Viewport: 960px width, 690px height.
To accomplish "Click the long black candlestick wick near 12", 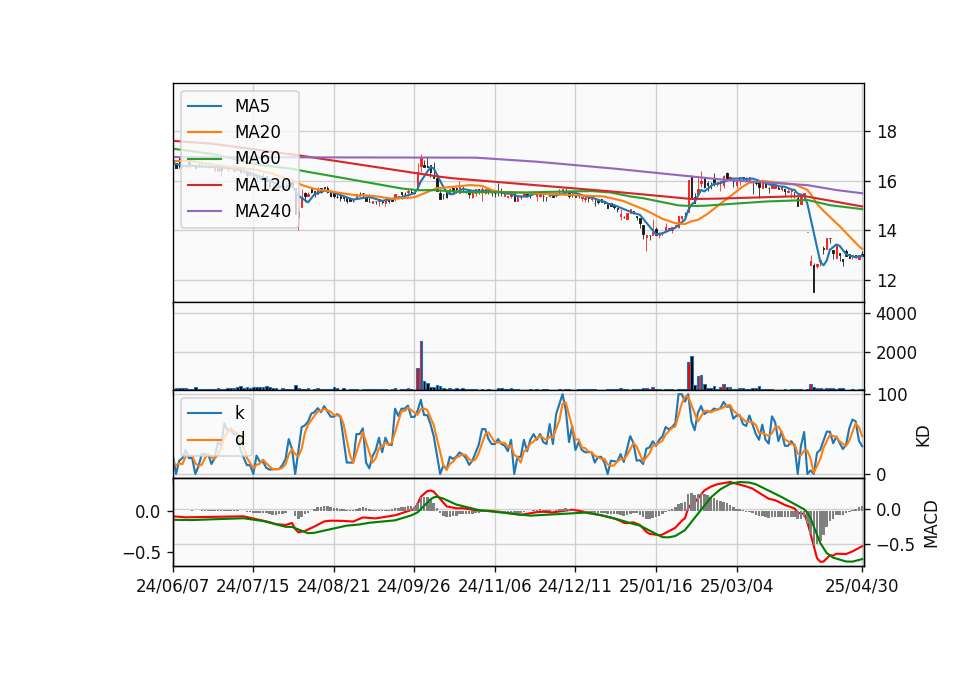I will (814, 279).
